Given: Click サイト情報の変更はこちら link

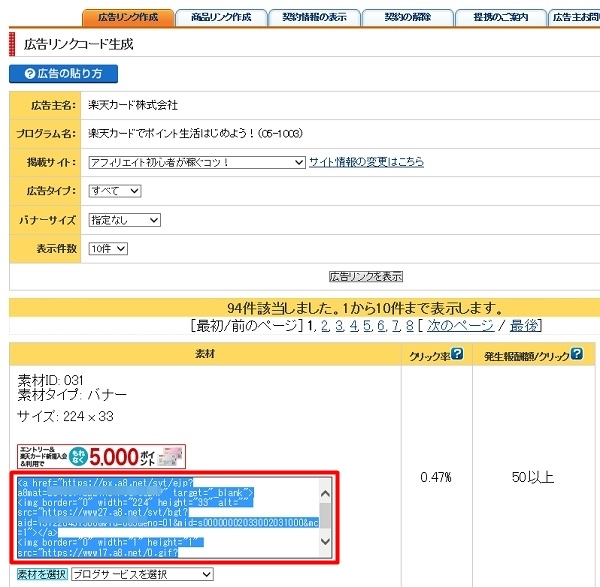Looking at the screenshot, I should click(x=366, y=162).
